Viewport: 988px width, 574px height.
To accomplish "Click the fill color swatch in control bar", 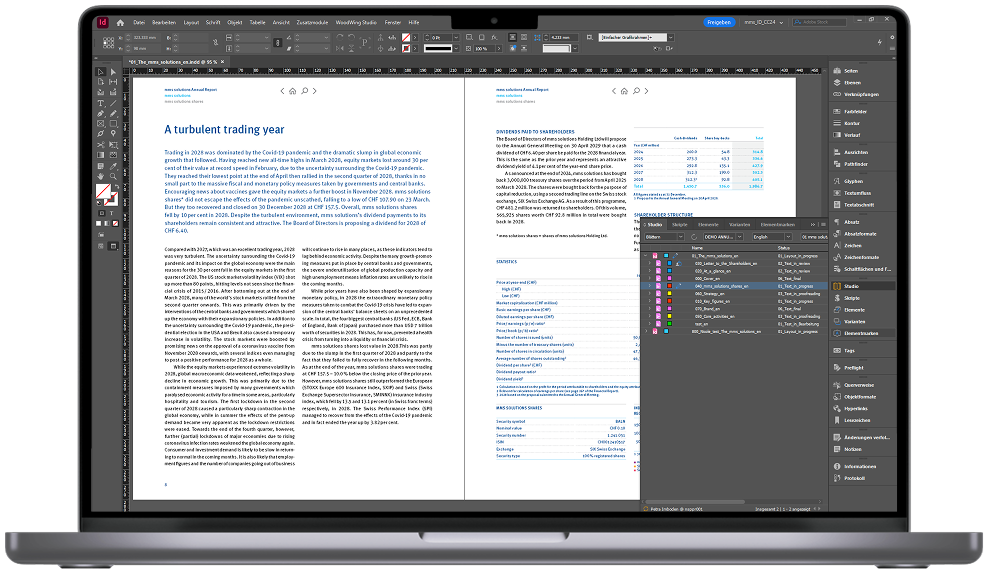I will pyautogui.click(x=406, y=38).
